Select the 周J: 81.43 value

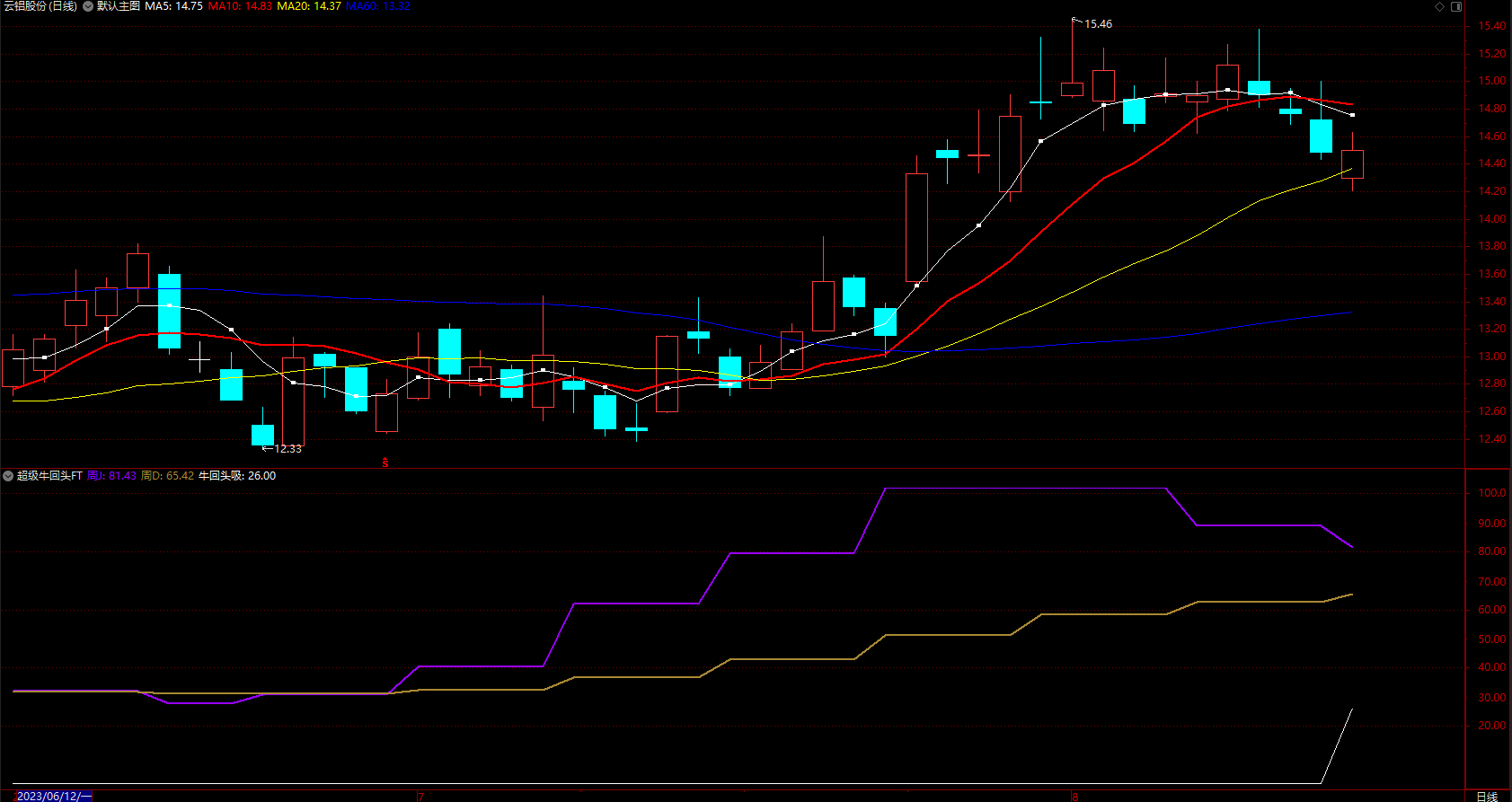[111, 476]
